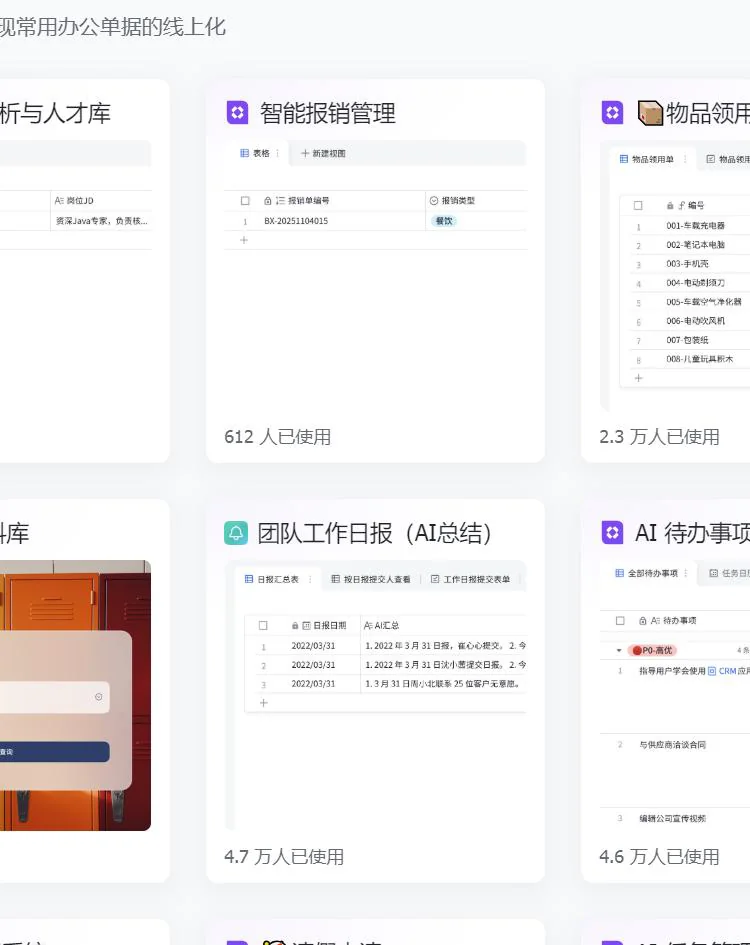
Task: Click to-do row 编辑公司宣传视频
Action: 672,818
